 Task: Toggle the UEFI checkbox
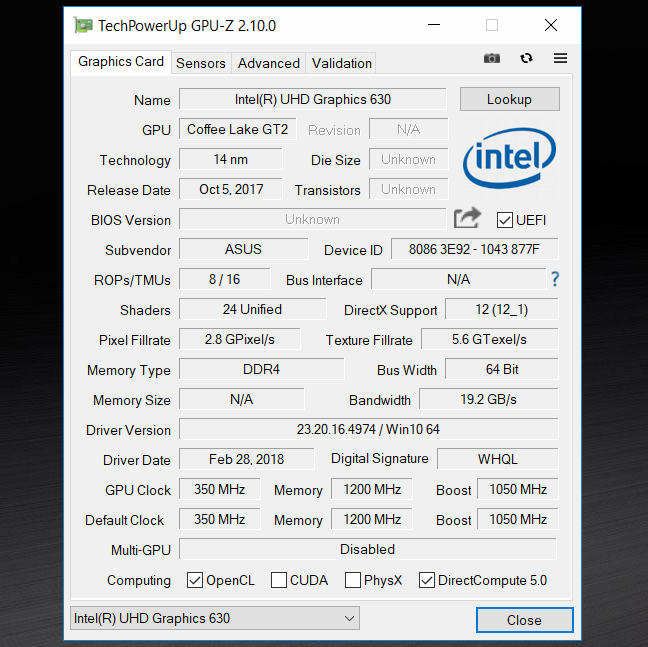(x=505, y=220)
